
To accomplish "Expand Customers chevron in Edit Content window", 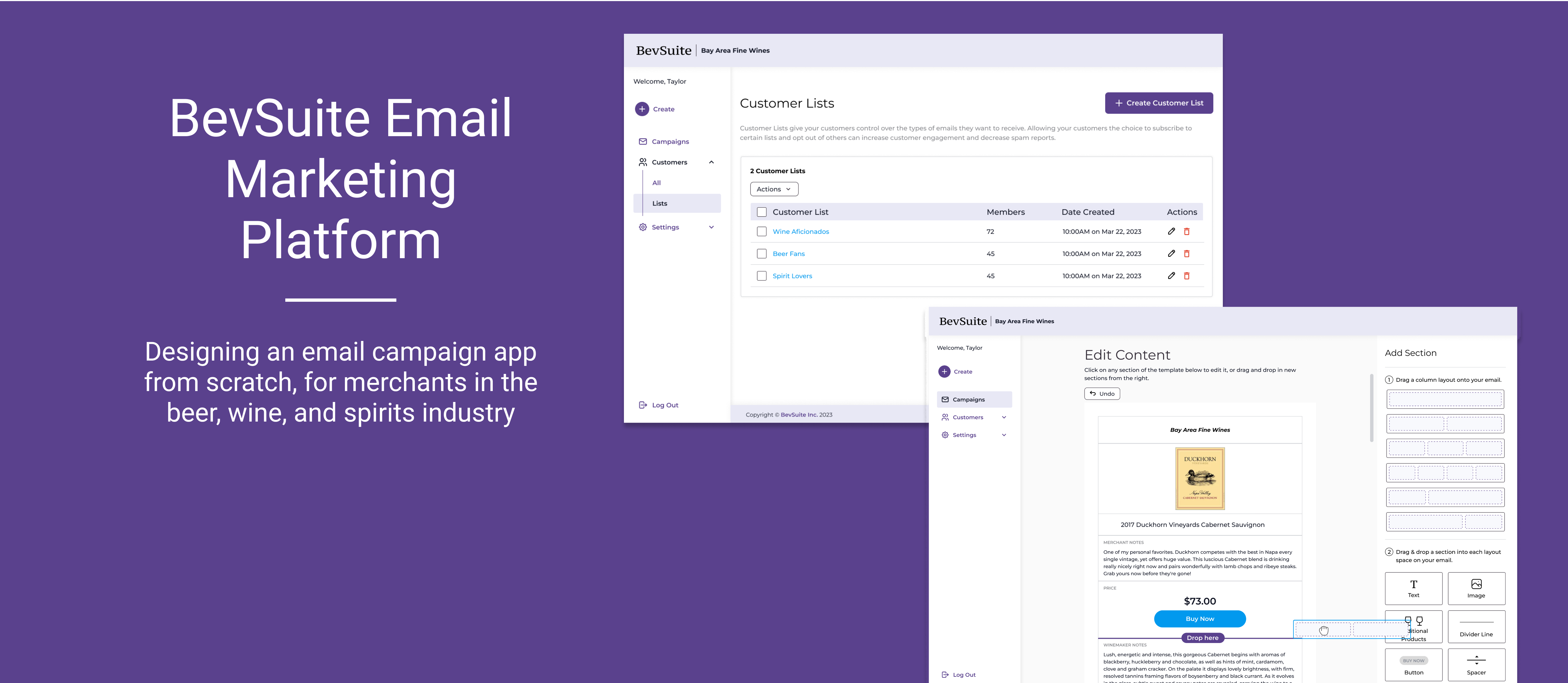I will pyautogui.click(x=1004, y=417).
